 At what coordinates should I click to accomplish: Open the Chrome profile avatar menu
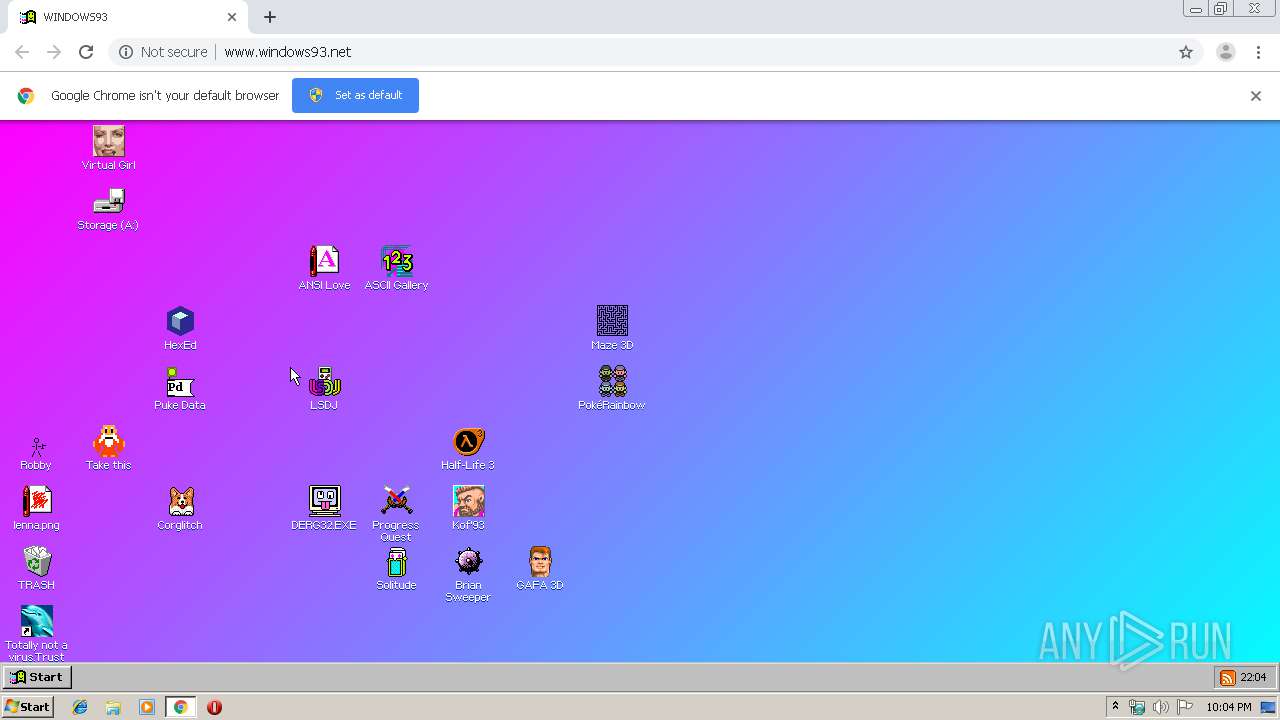(1226, 52)
